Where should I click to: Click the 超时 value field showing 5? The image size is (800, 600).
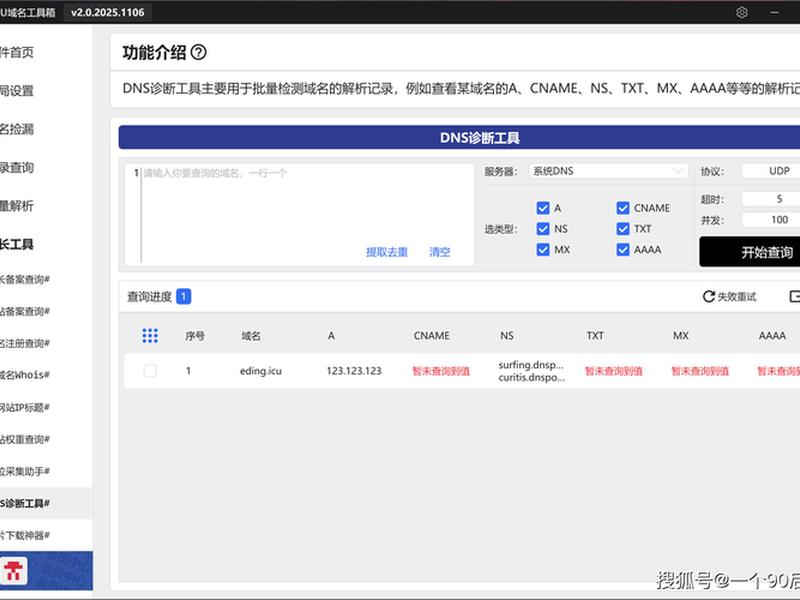tap(770, 199)
